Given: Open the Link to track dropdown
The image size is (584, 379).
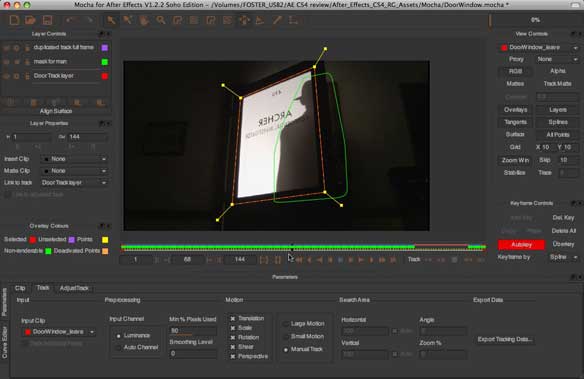Looking at the screenshot, I should click(74, 183).
